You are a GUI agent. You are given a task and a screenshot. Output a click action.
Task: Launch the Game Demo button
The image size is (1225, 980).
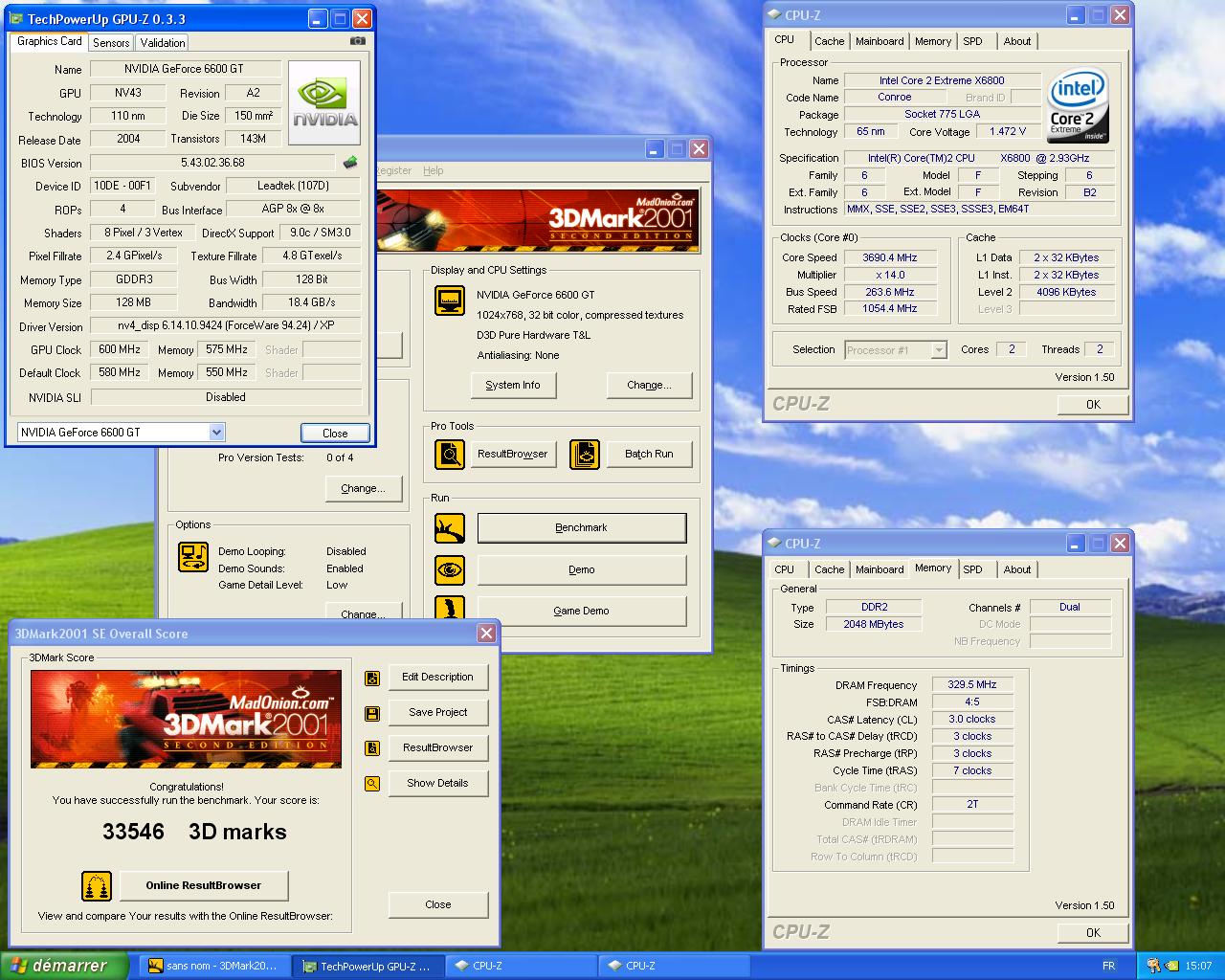coord(582,611)
